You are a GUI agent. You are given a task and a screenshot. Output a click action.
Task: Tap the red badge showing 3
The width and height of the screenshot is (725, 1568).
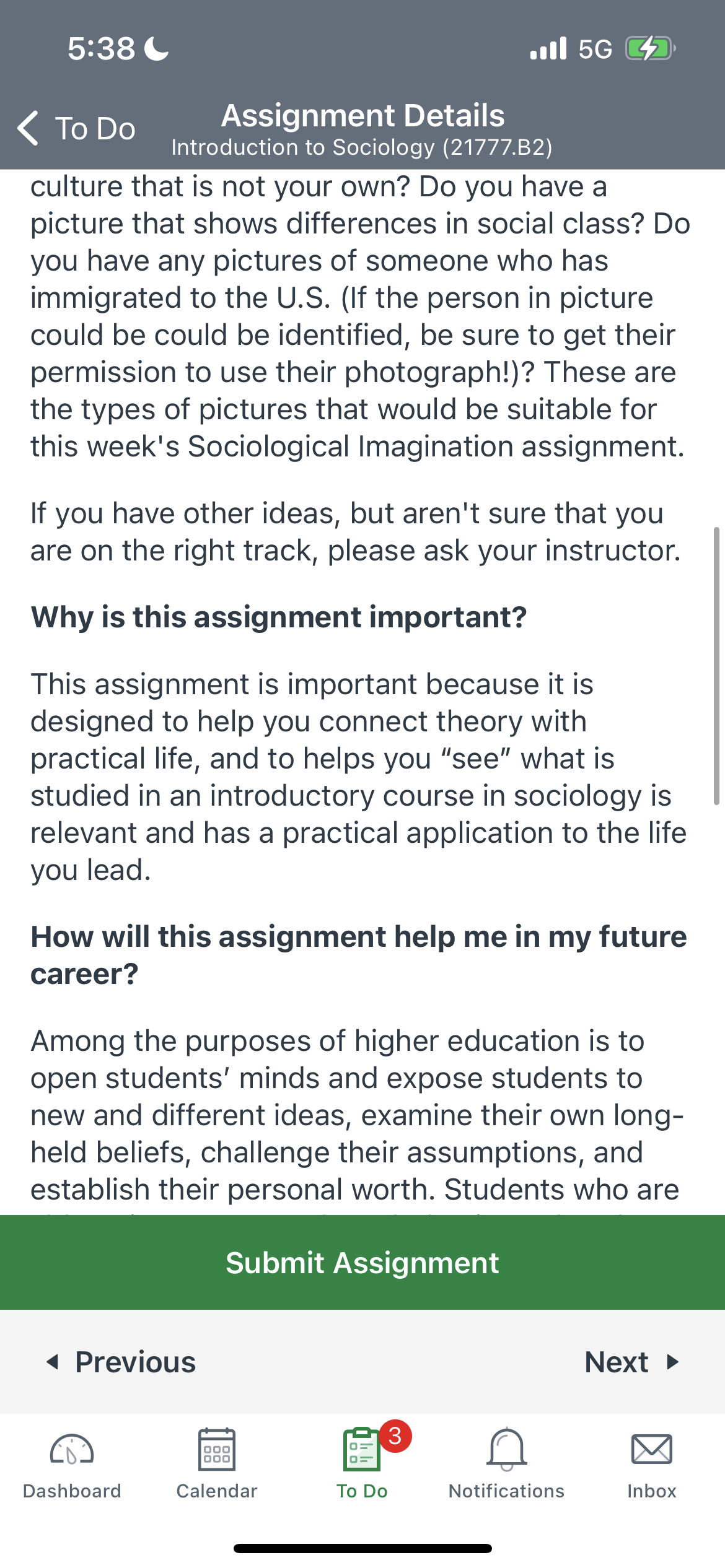coord(395,1435)
